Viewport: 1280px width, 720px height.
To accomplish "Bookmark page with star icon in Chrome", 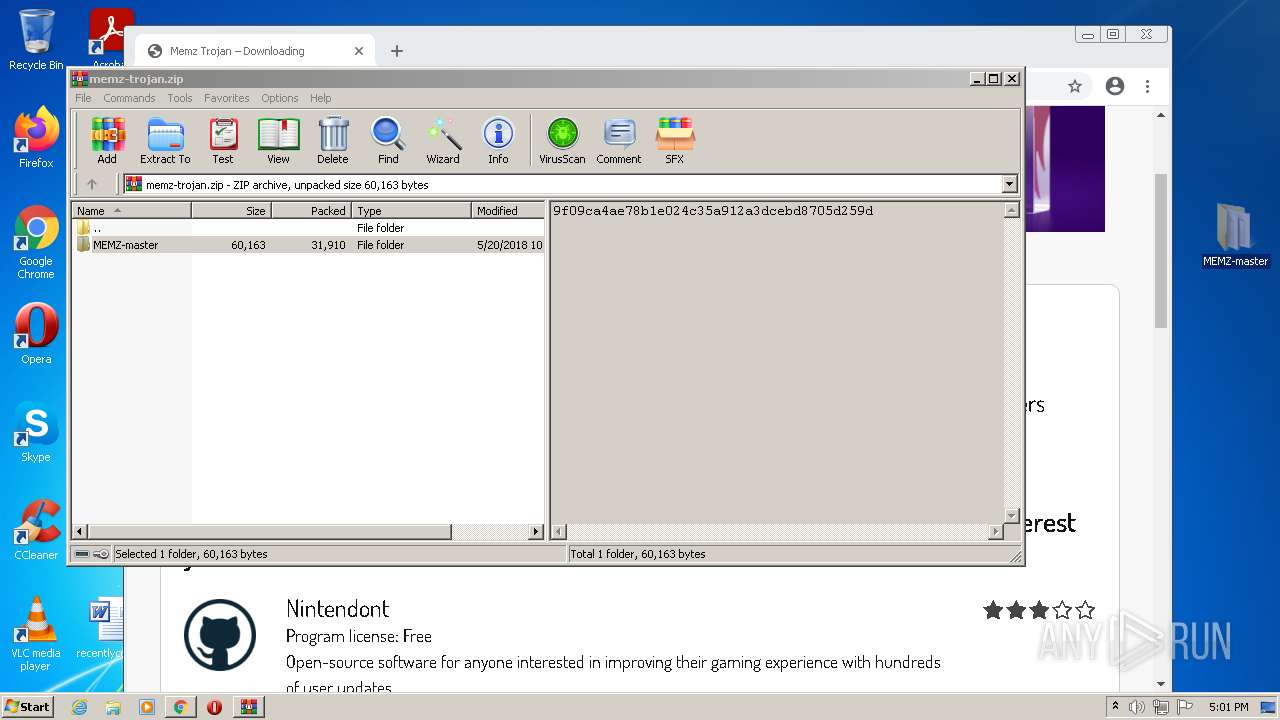I will (x=1075, y=87).
